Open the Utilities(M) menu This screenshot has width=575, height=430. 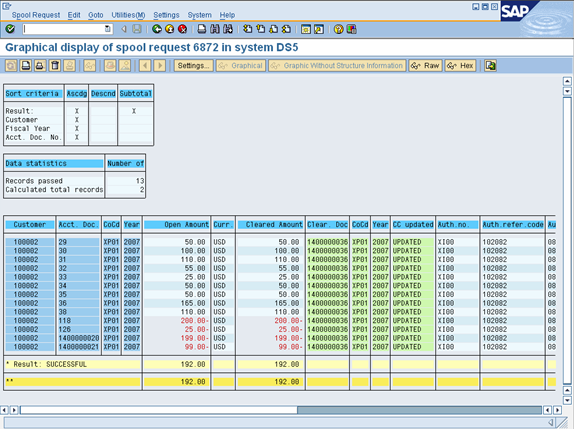pos(128,15)
